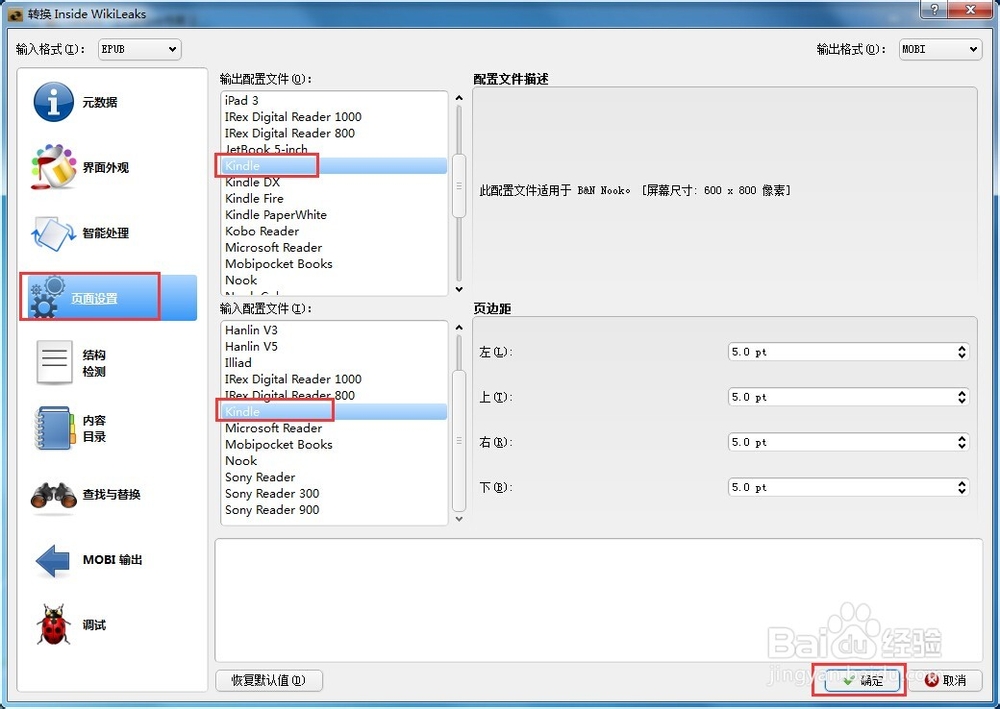This screenshot has width=1000, height=709.
Task: Choose IRex Digital Reader 1000 input profile
Action: (x=334, y=379)
